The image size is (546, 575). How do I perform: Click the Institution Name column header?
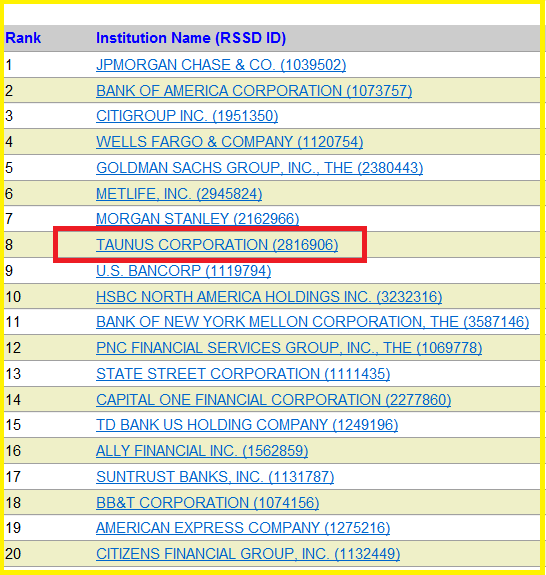pos(191,38)
